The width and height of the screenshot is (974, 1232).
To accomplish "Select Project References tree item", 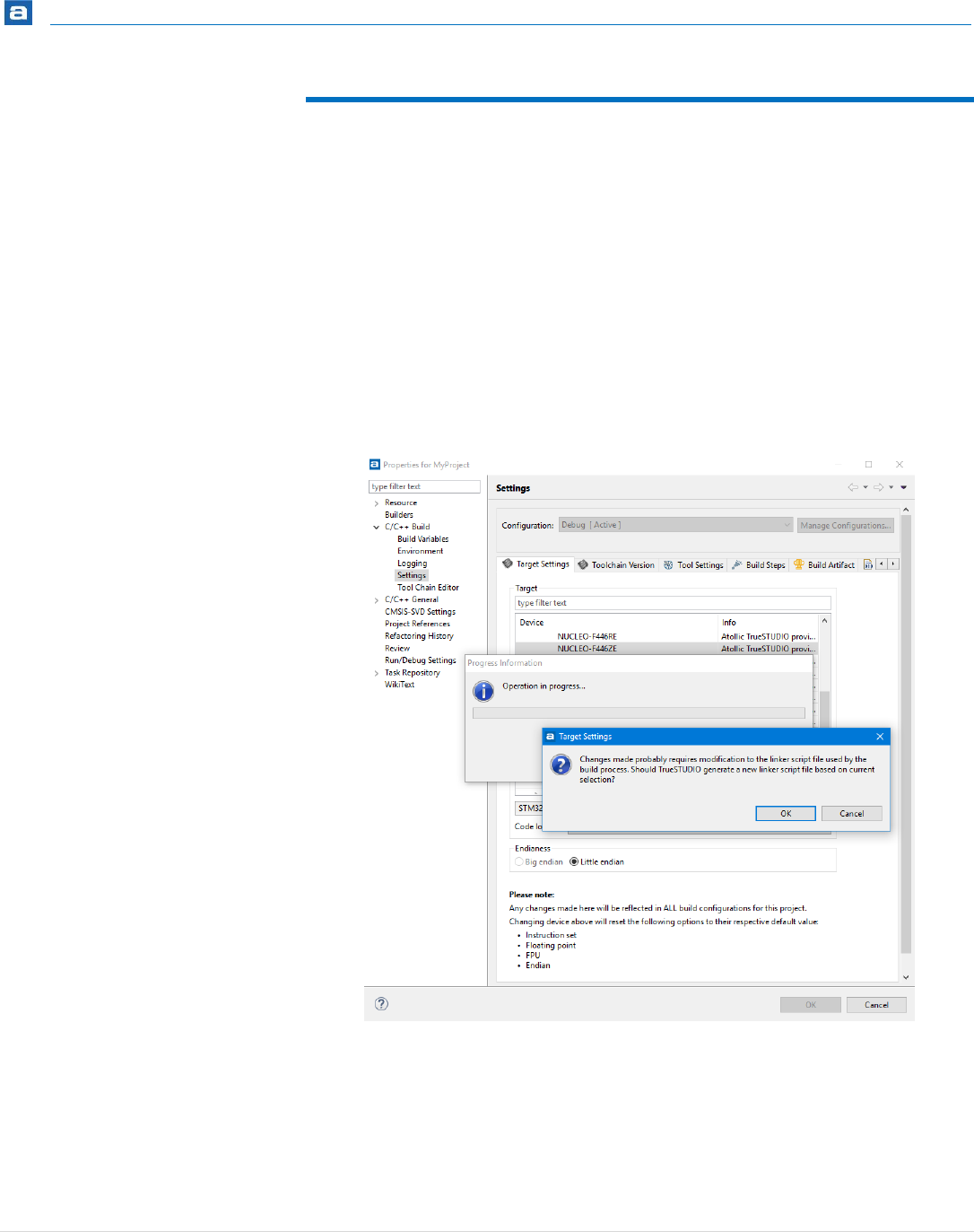I will pos(417,624).
